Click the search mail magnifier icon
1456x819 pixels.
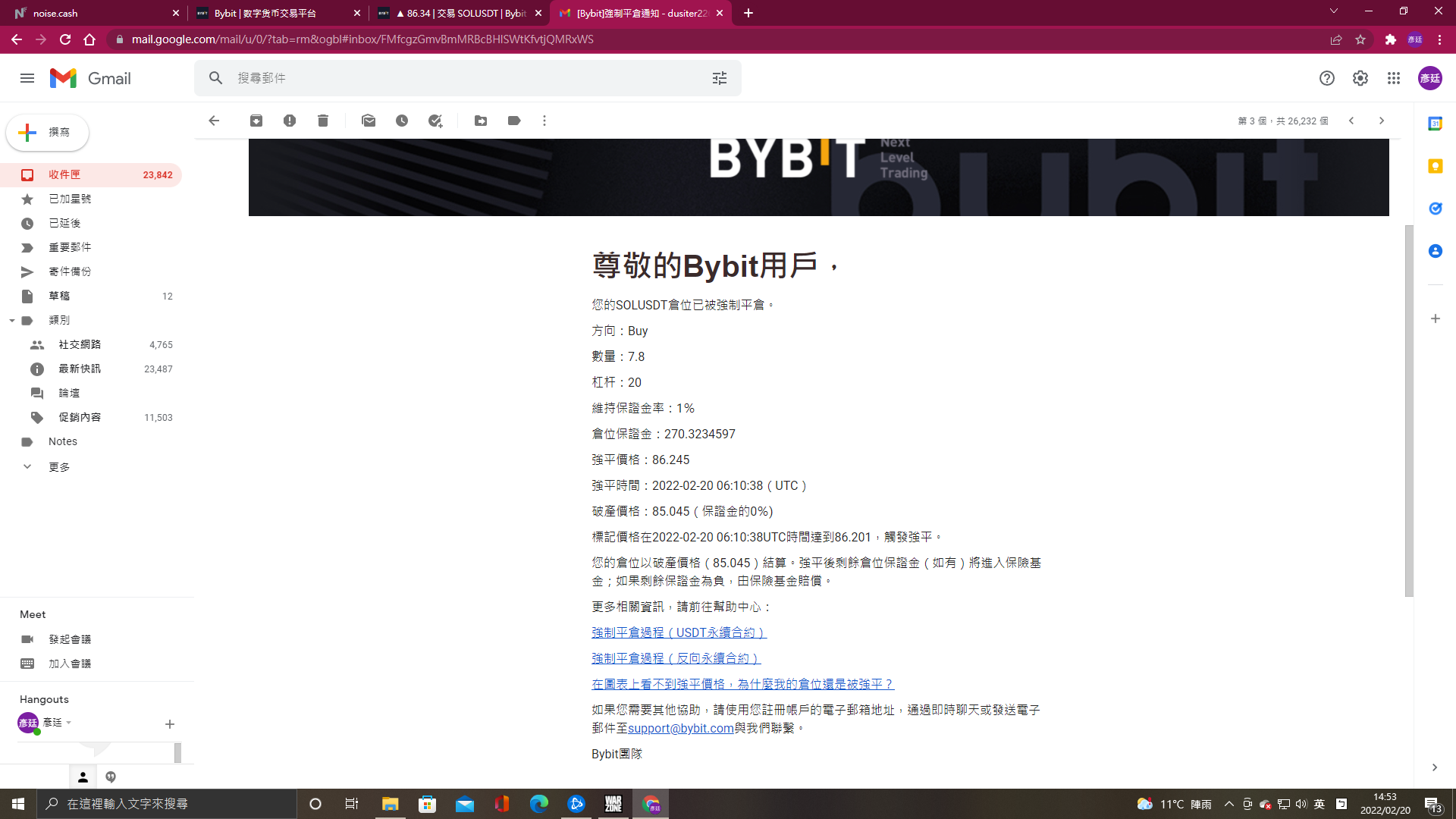[x=216, y=78]
